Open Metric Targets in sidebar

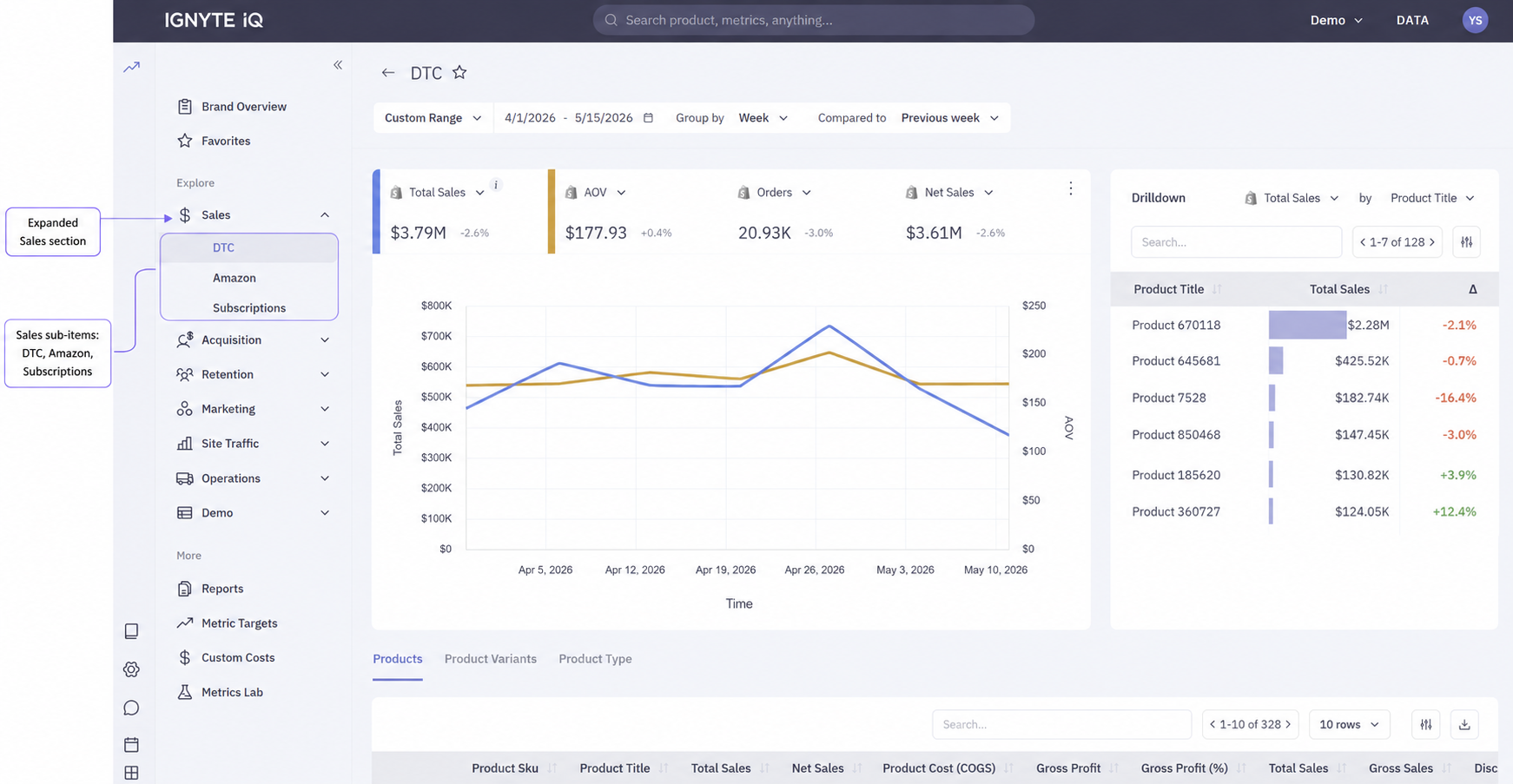pyautogui.click(x=228, y=623)
